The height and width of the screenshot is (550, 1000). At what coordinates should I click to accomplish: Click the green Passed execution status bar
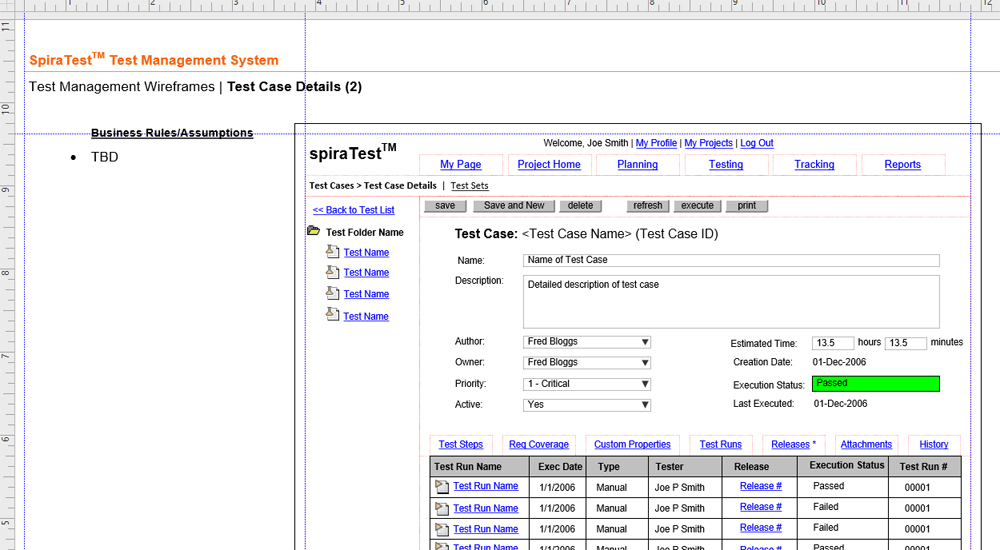coord(875,384)
